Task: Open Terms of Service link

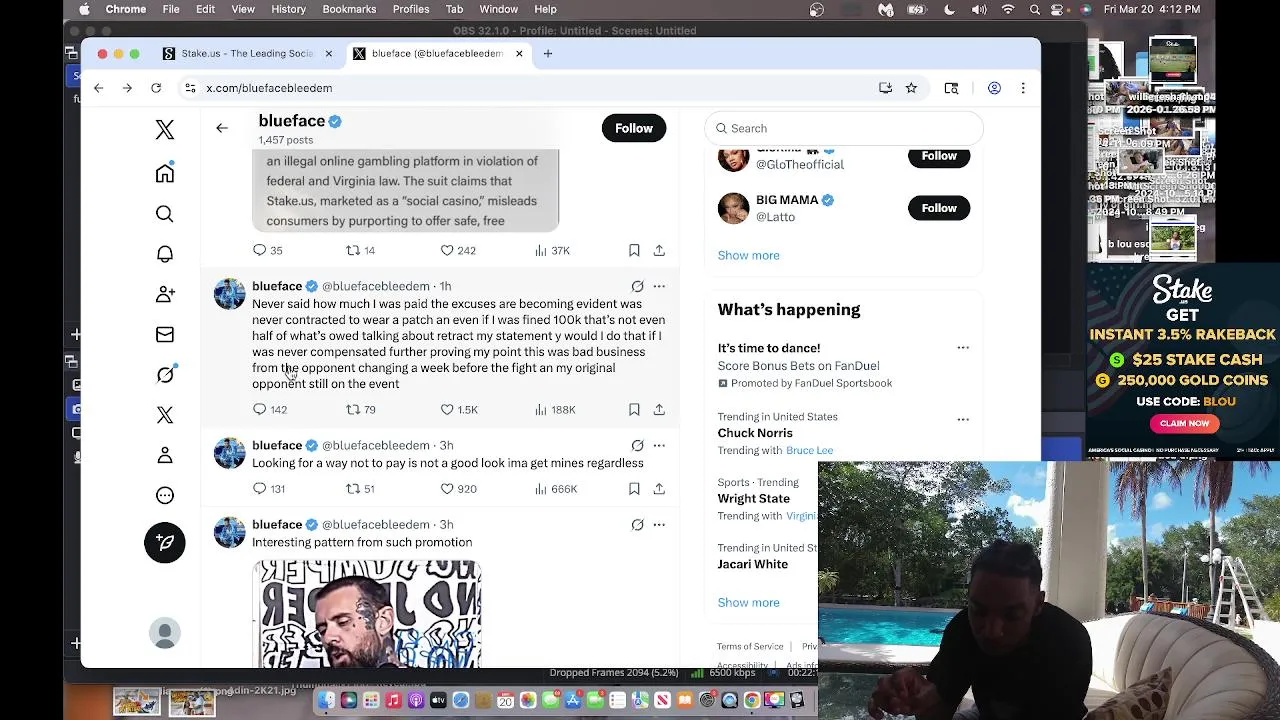Action: [x=750, y=646]
